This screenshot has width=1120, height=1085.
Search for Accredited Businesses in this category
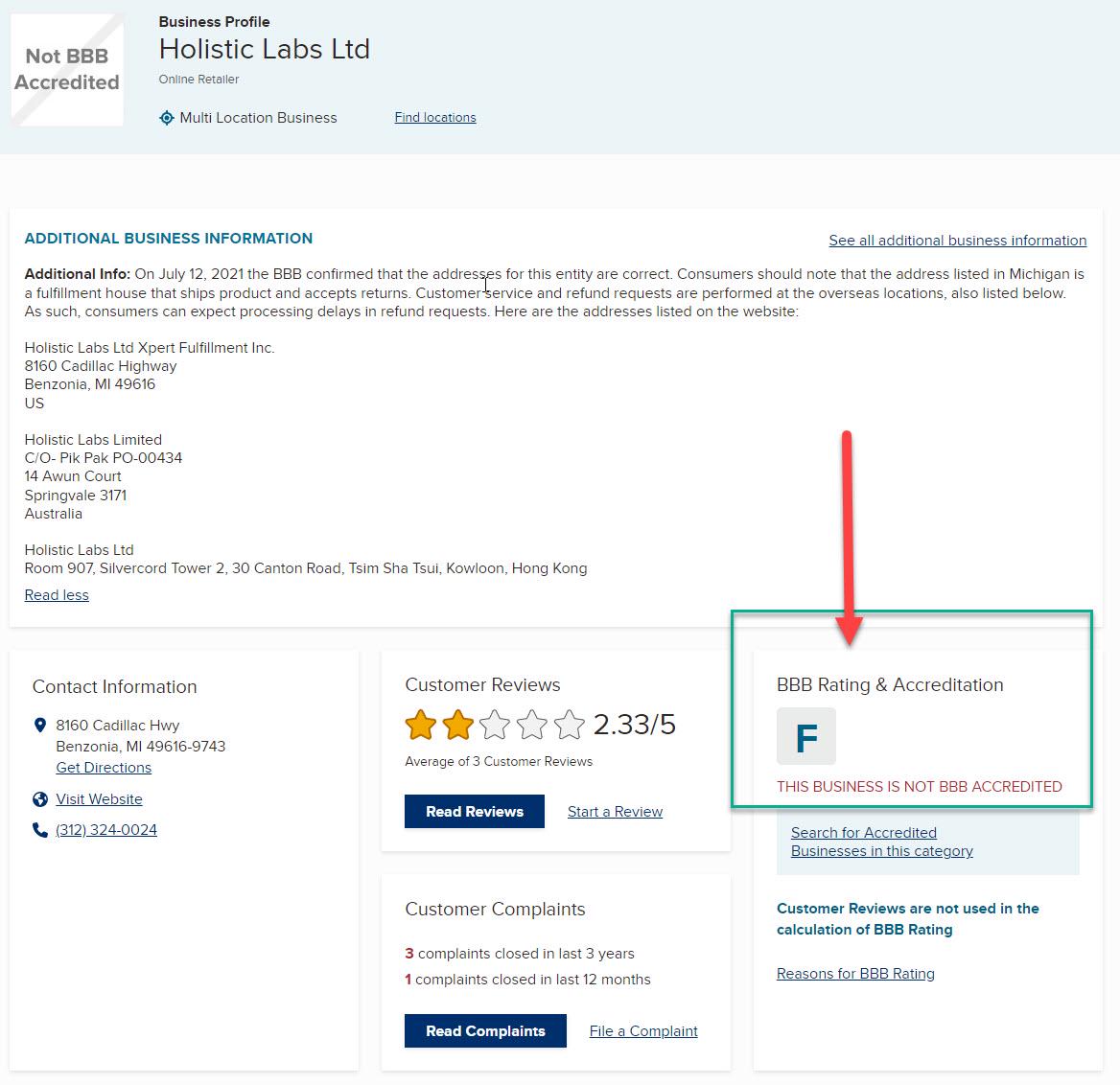[x=881, y=843]
